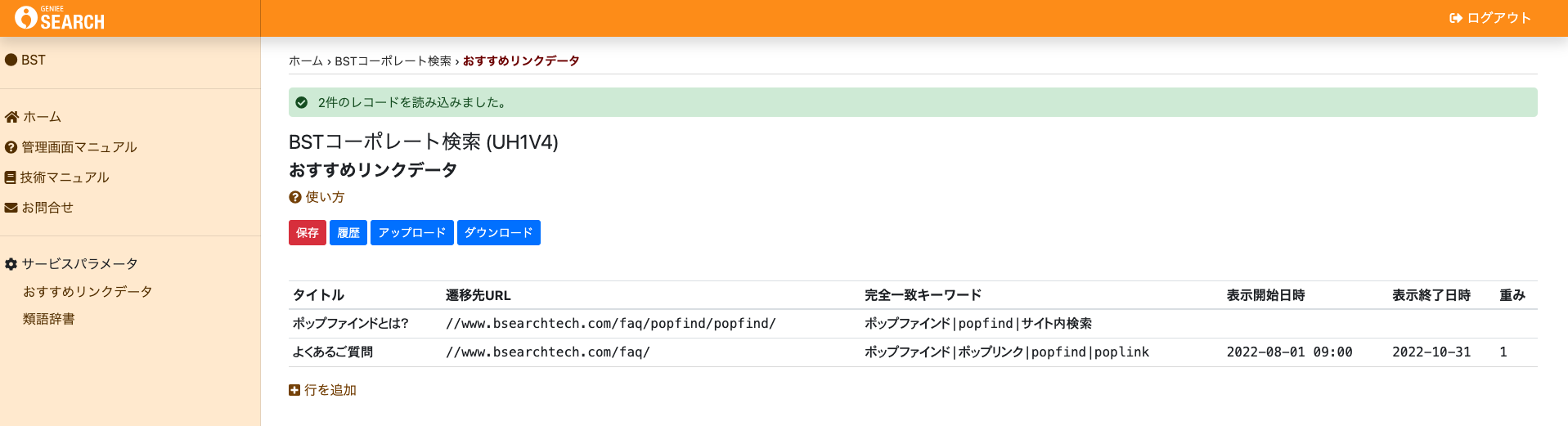
Task: Select サービスパラメータ section label
Action: 79,264
